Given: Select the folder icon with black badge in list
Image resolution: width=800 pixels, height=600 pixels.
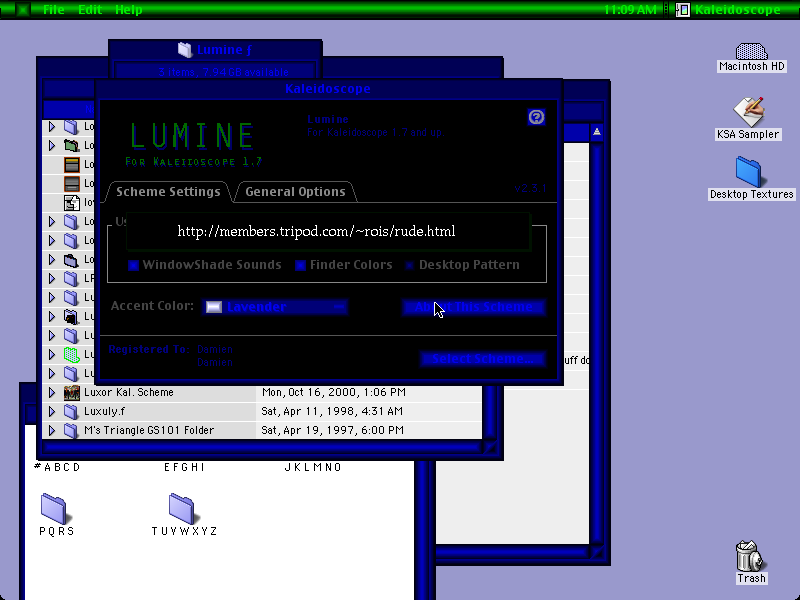Looking at the screenshot, I should coord(71,316).
